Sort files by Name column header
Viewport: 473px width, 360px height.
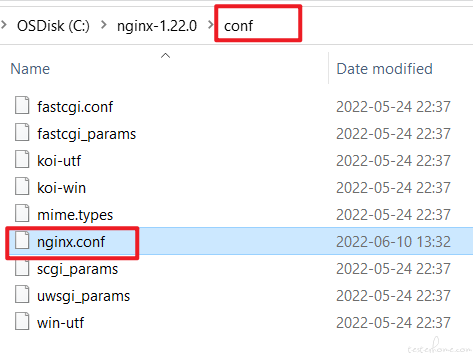tap(30, 69)
